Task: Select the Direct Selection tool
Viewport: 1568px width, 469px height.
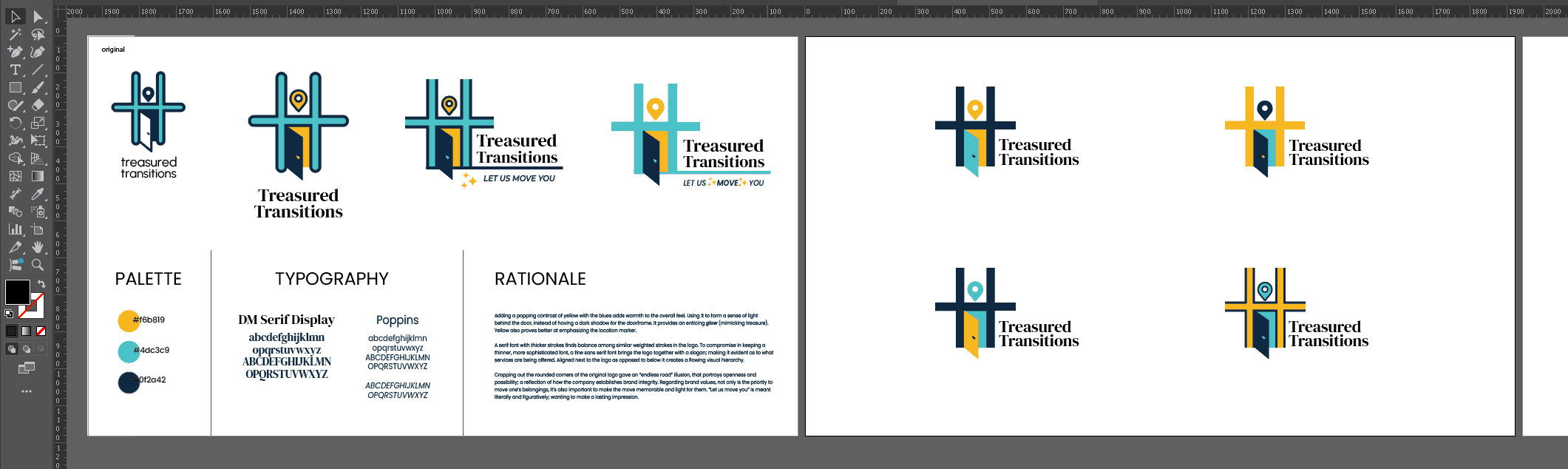Action: pos(38,16)
